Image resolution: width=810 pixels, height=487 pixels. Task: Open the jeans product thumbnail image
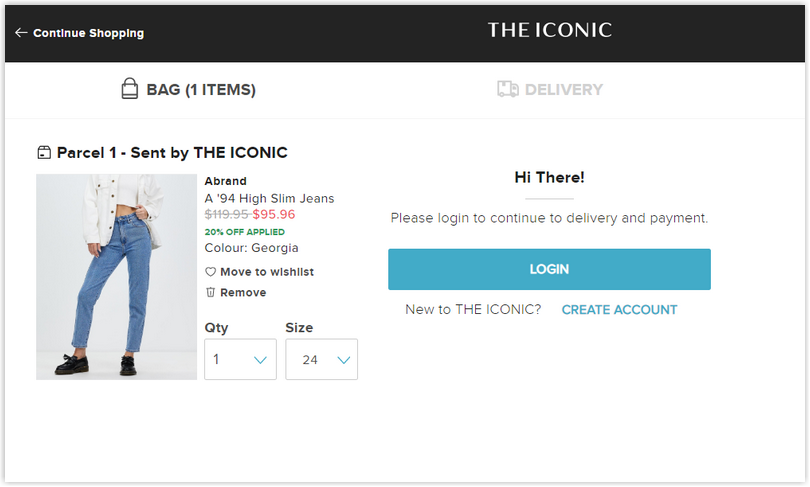[116, 277]
